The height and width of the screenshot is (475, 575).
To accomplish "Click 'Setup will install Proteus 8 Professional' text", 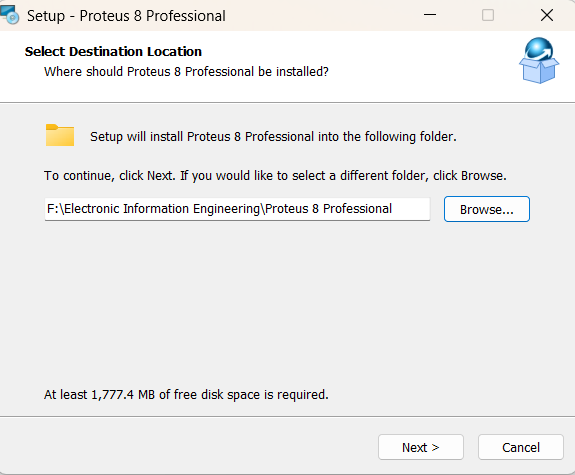I will [273, 136].
